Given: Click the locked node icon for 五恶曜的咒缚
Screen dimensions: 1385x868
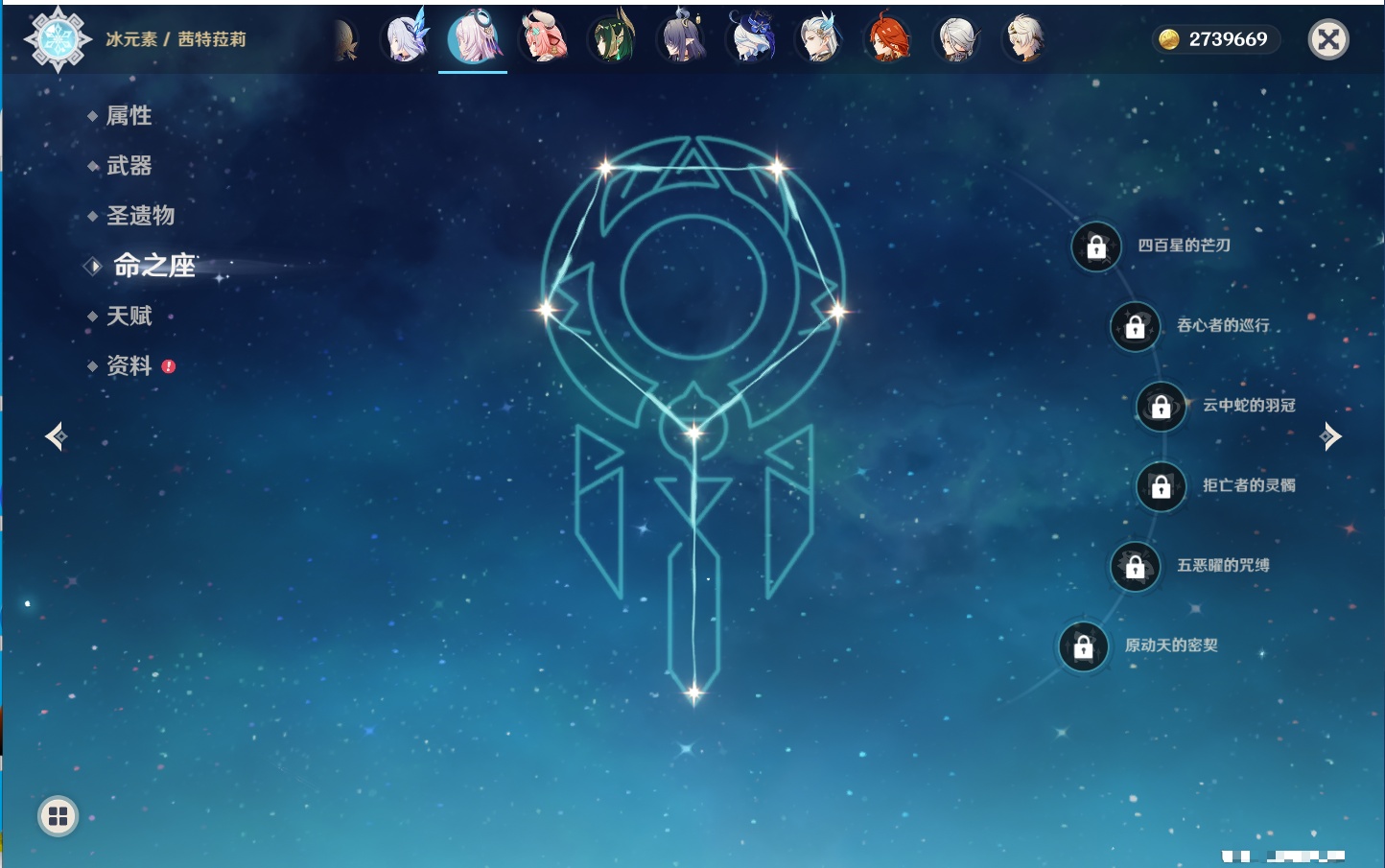Looking at the screenshot, I should (1136, 566).
